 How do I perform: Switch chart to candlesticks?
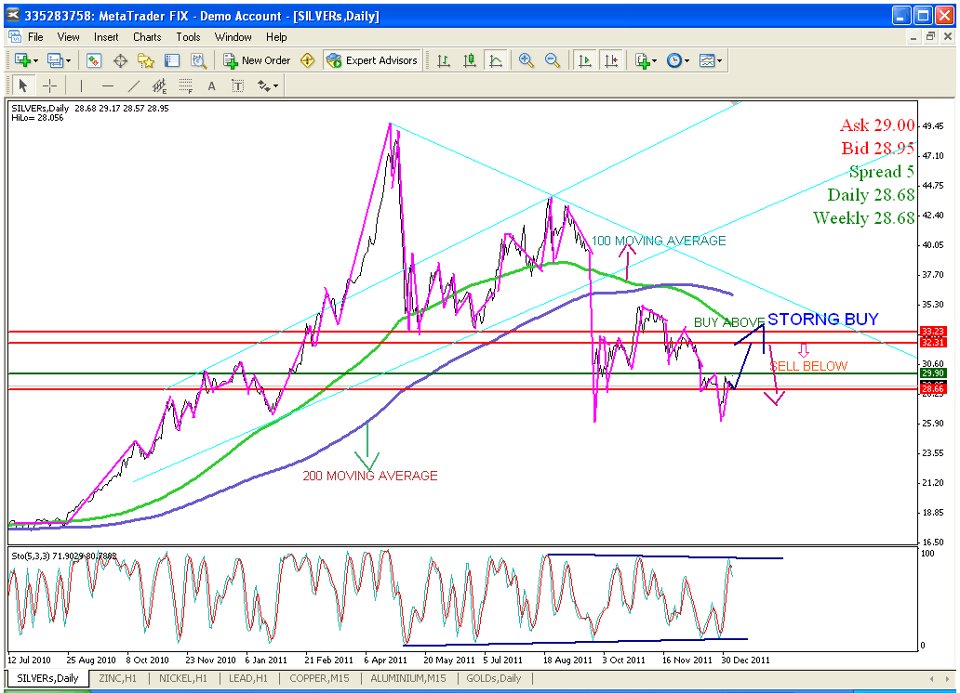tap(469, 61)
